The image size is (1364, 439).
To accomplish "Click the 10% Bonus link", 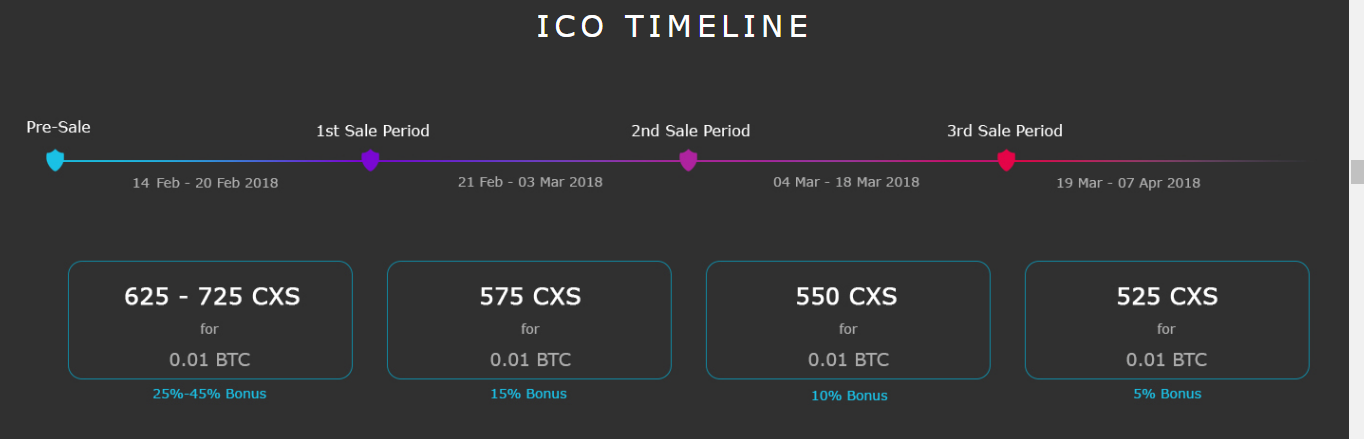I will tap(849, 396).
